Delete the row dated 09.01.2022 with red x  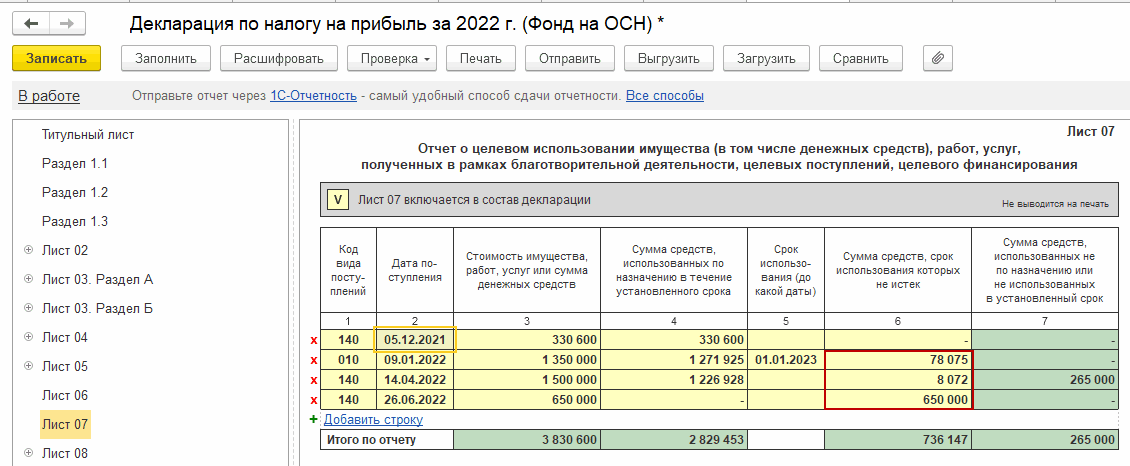point(313,360)
